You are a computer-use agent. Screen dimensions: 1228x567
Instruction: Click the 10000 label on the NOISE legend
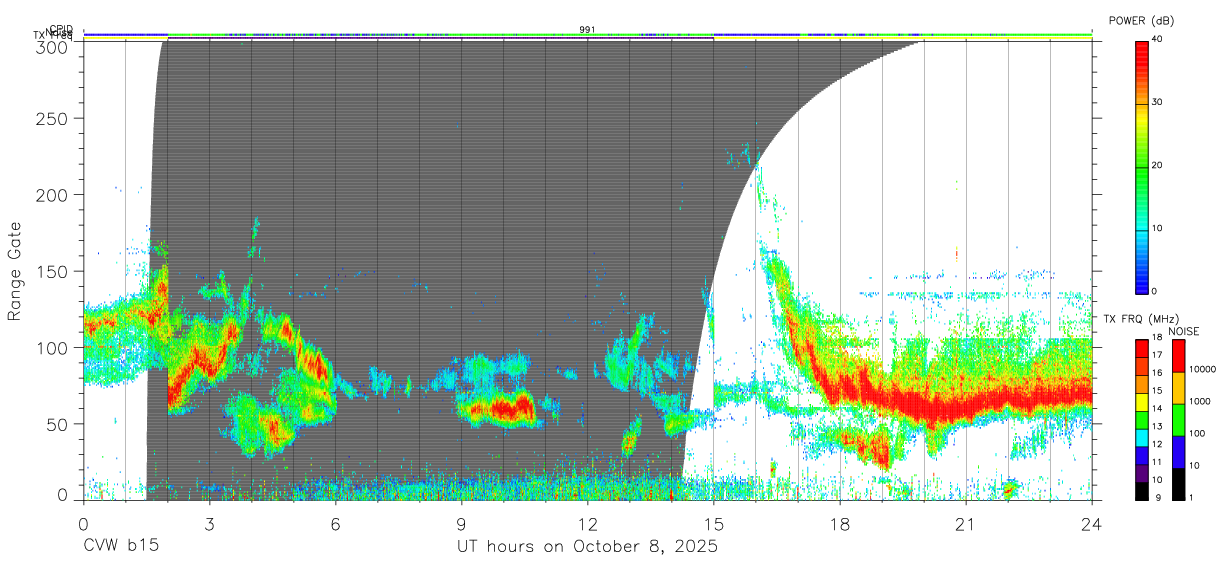click(1203, 369)
